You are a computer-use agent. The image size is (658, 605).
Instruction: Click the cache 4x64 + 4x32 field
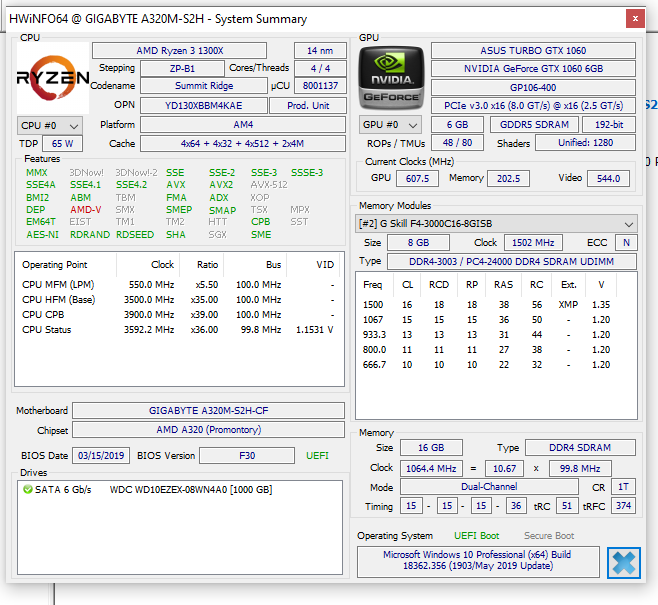click(x=243, y=143)
